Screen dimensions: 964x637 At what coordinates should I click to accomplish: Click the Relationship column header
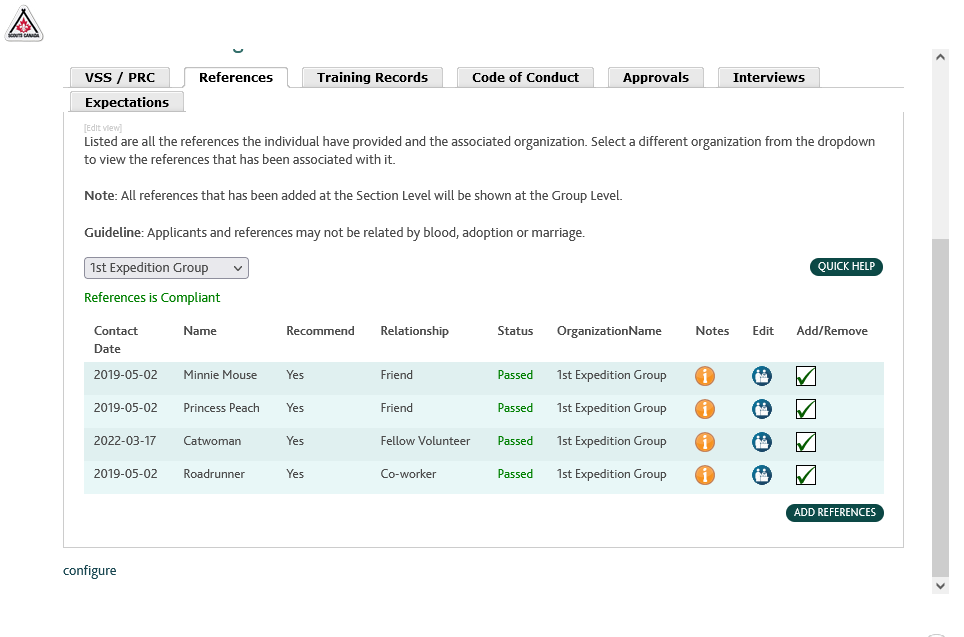[414, 331]
